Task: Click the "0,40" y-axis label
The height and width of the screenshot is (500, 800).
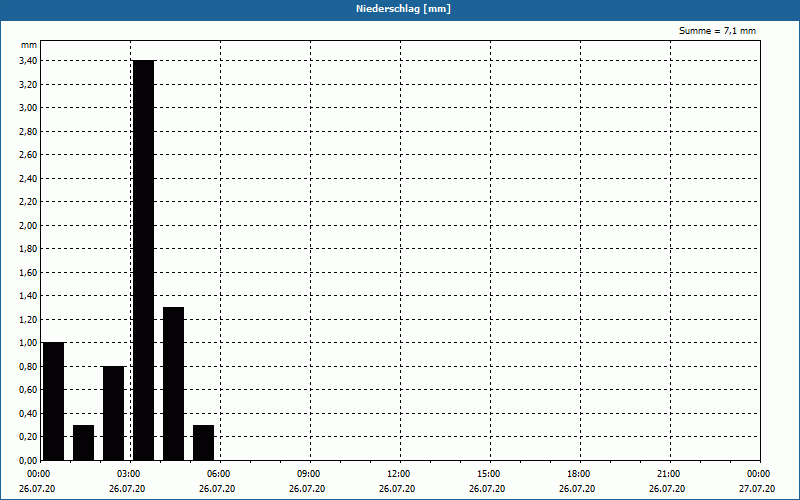Action: click(28, 413)
